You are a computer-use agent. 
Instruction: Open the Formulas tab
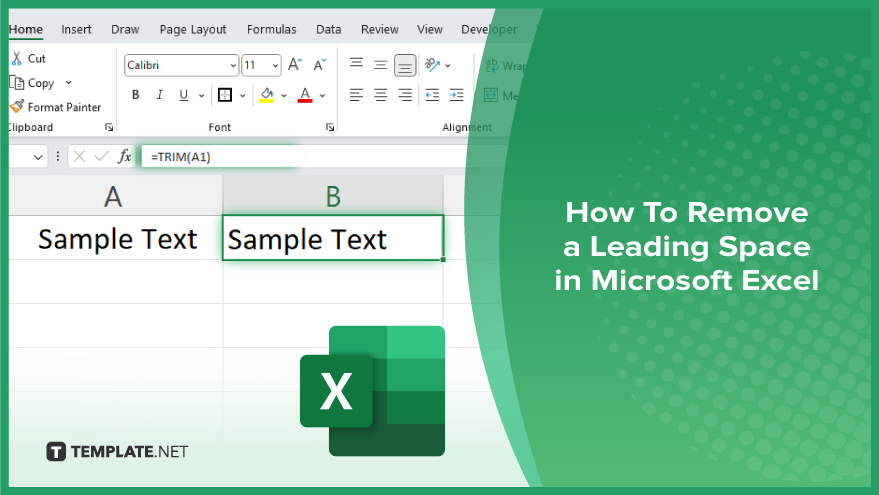coord(271,29)
